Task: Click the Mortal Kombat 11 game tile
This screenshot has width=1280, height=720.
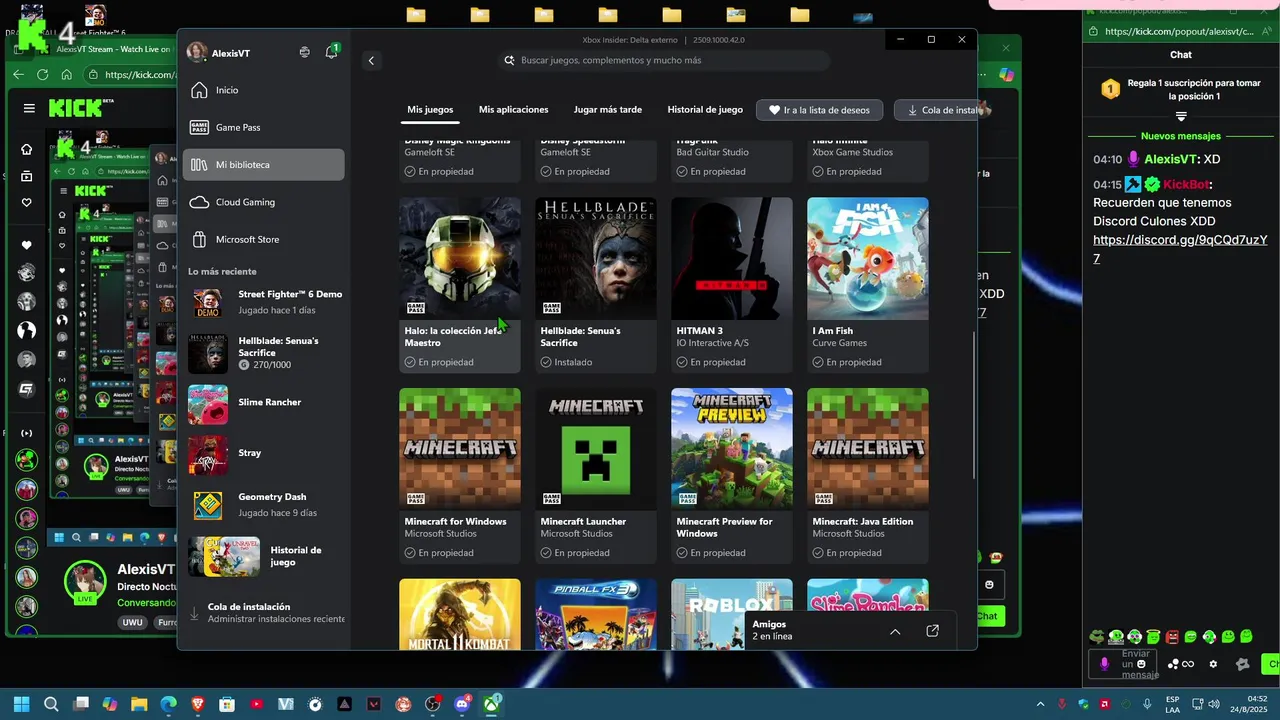Action: pos(460,614)
